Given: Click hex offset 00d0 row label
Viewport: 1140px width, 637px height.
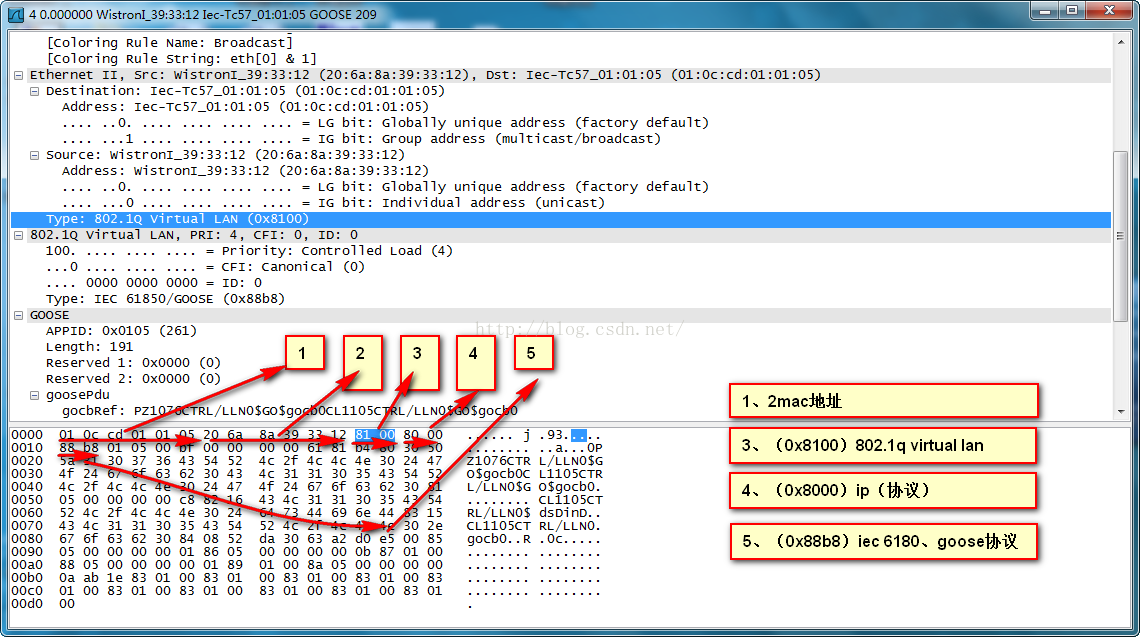Looking at the screenshot, I should coord(27,604).
